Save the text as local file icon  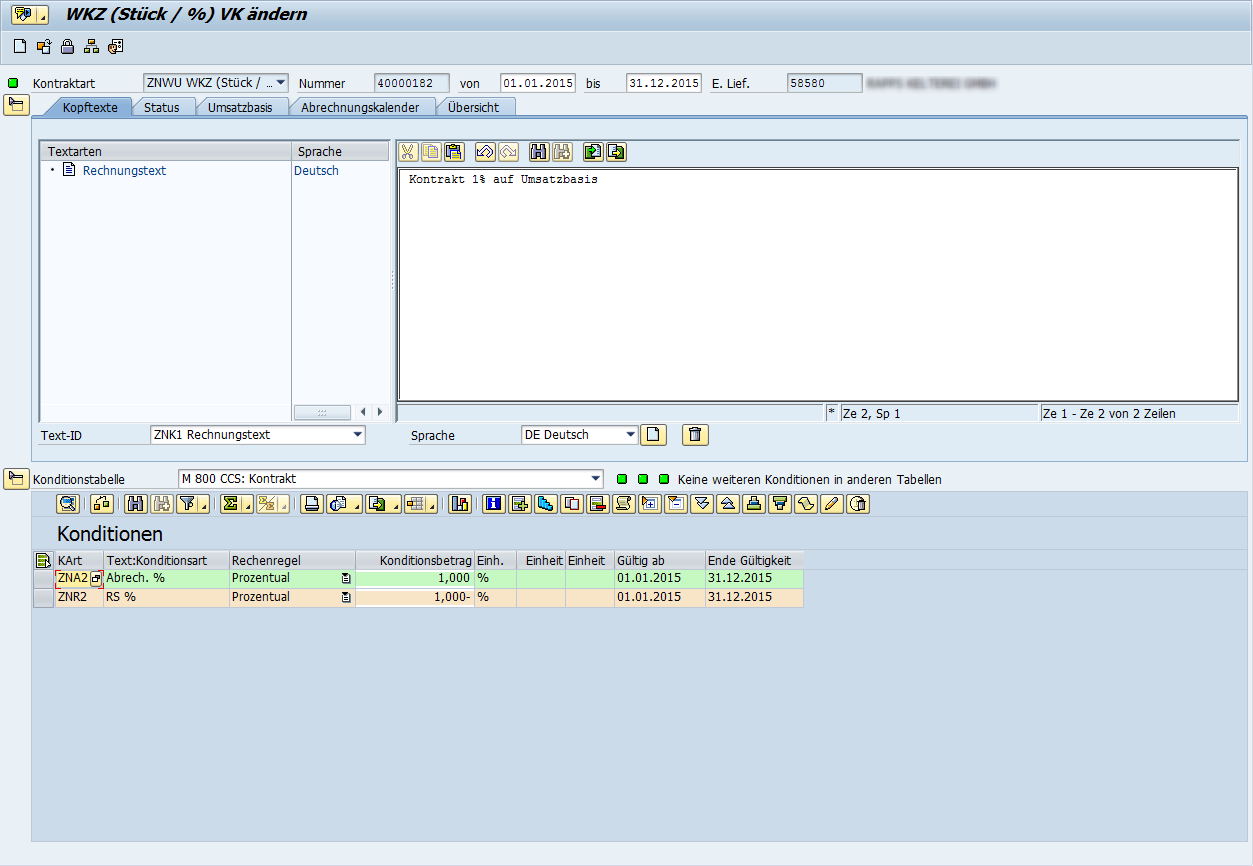coord(616,152)
